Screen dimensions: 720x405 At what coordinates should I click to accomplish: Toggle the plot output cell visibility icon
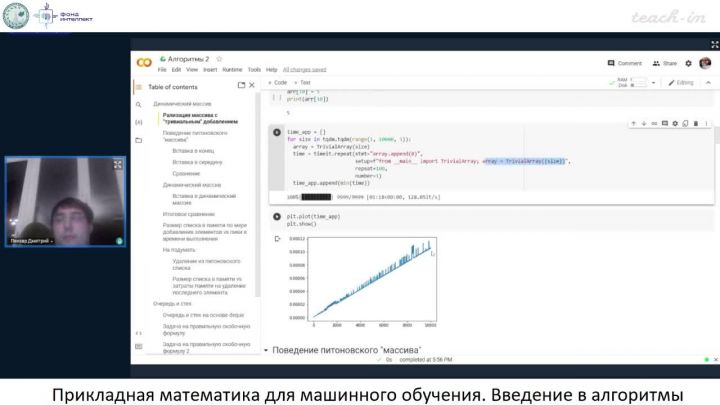(277, 240)
